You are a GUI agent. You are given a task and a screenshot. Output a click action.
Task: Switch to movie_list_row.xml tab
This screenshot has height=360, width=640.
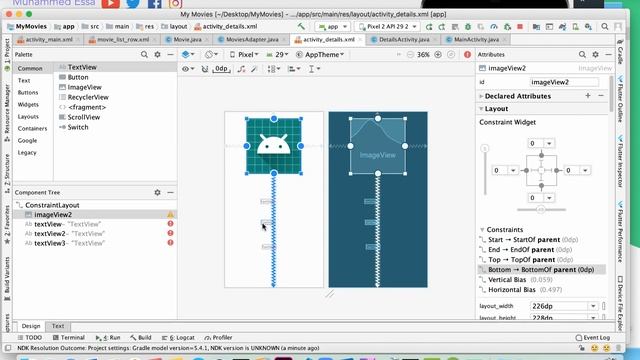tap(122, 40)
